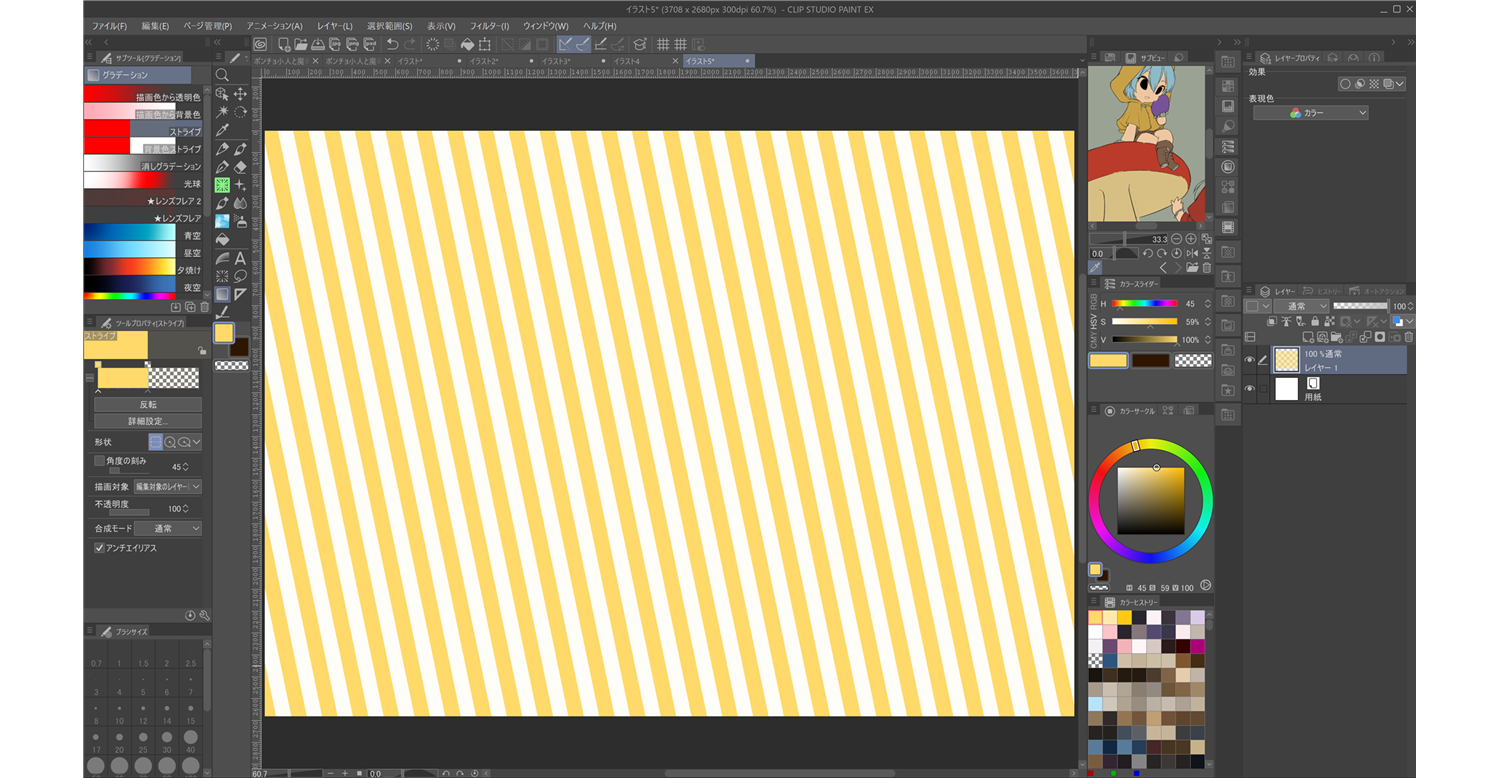Switch to the イラスト4 document tab
Screen dimensions: 1500x778
(626, 61)
